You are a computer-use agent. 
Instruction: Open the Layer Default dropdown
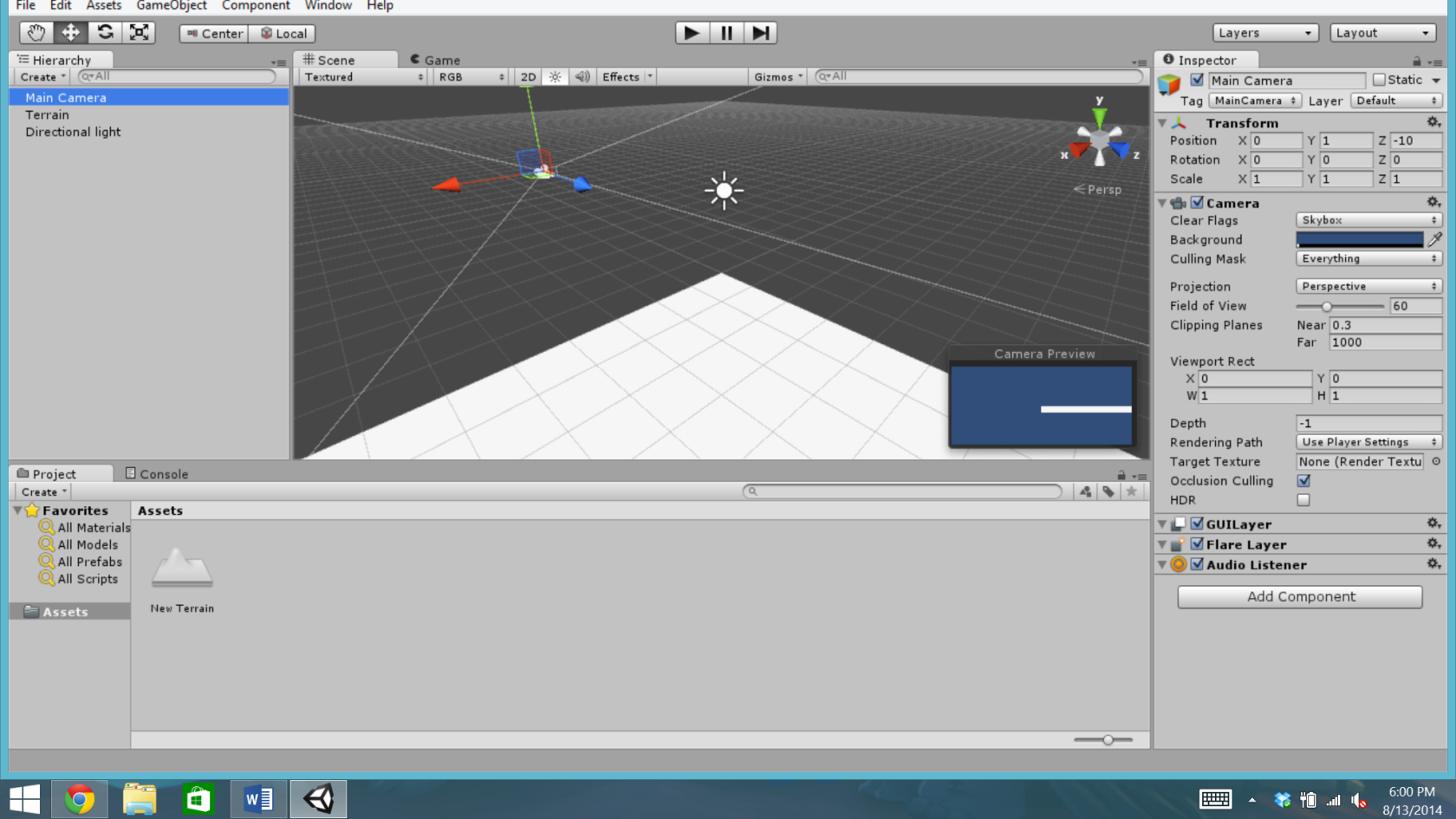tap(1396, 101)
